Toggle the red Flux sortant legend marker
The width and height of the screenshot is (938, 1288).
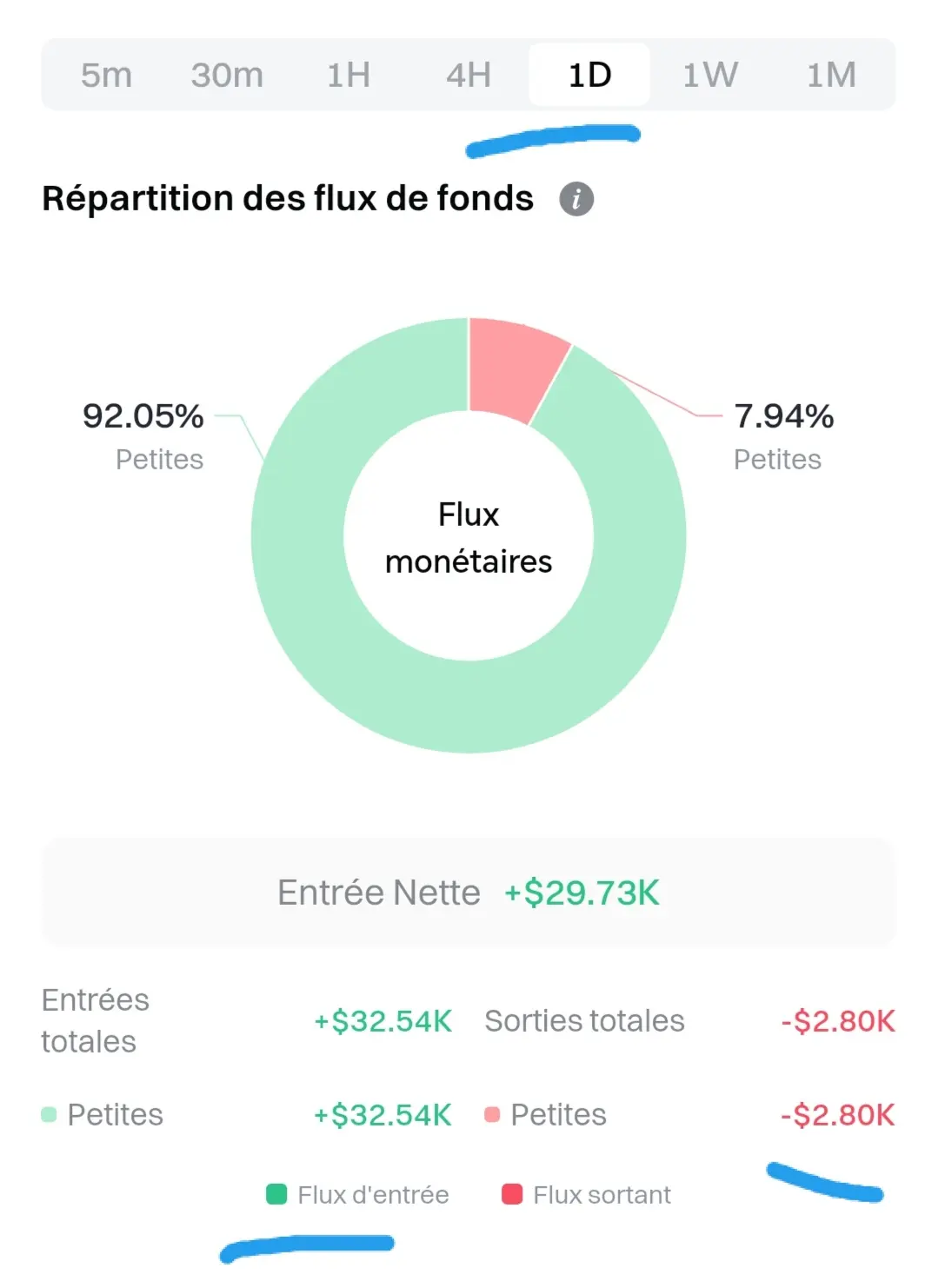(512, 1194)
